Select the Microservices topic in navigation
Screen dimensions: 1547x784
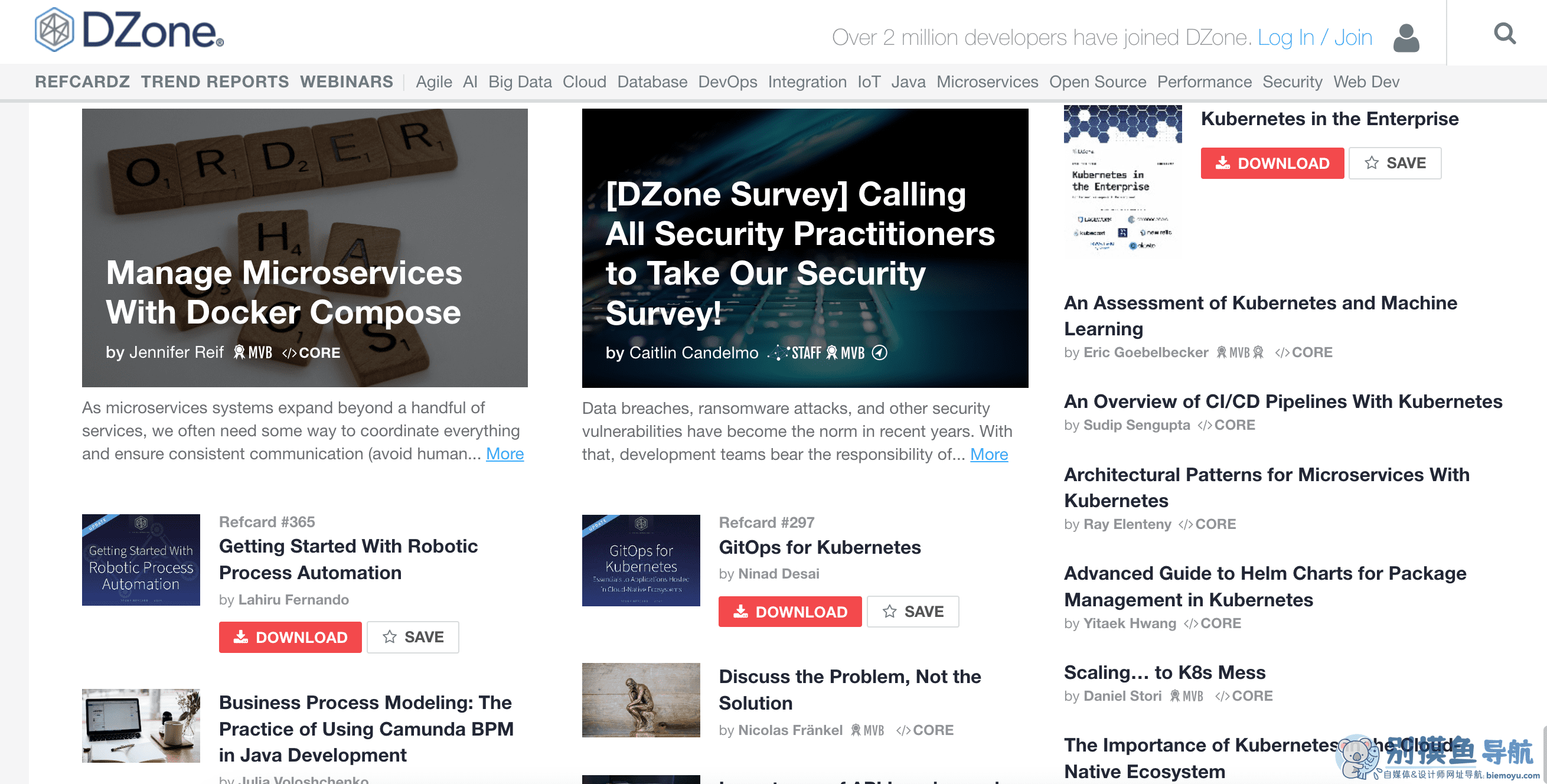click(x=987, y=81)
